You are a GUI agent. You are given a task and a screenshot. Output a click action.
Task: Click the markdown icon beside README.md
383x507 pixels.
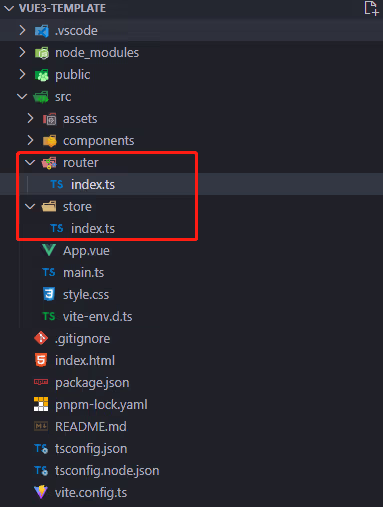coord(41,426)
